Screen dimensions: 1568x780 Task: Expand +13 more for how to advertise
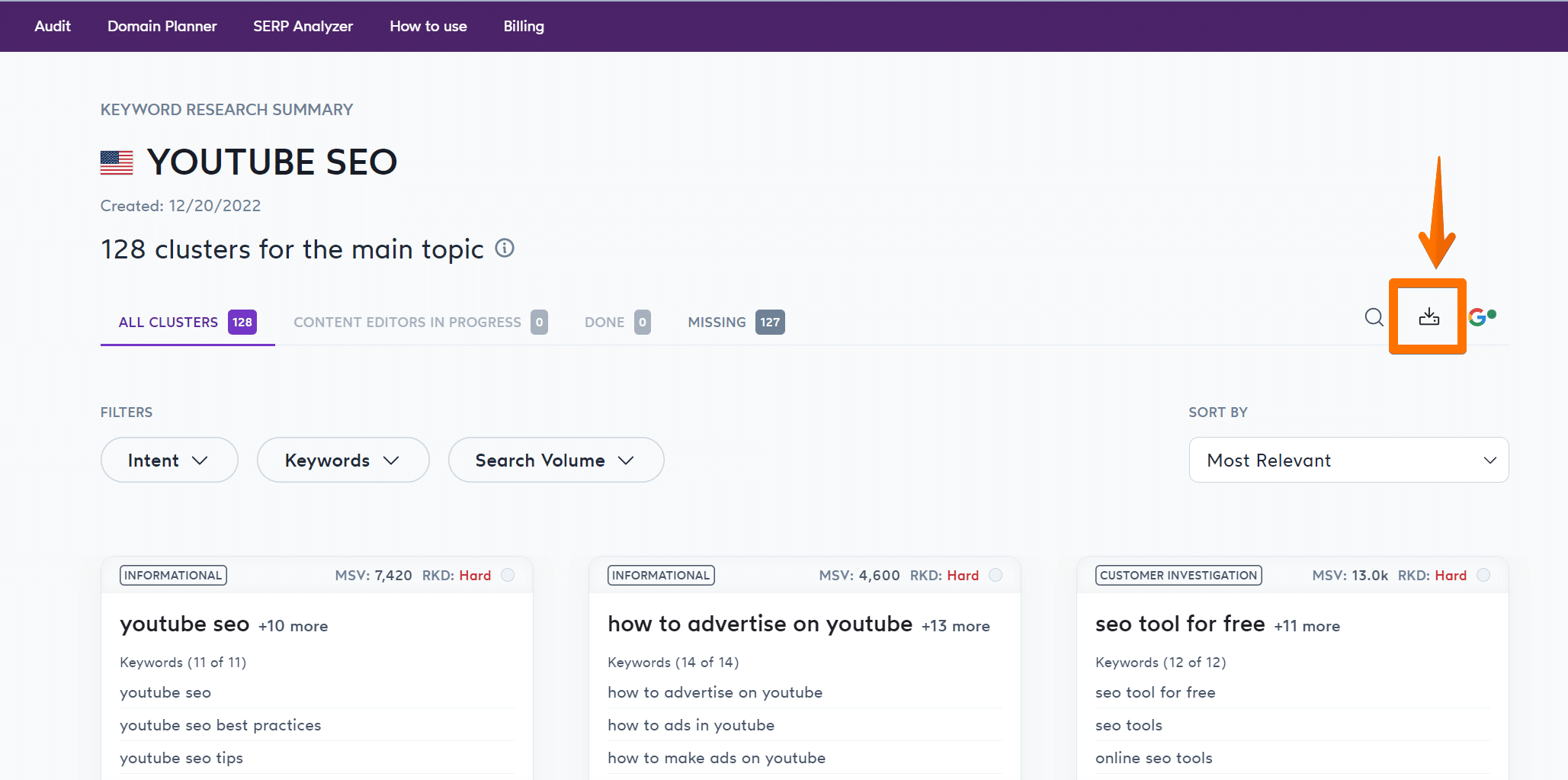pos(956,626)
